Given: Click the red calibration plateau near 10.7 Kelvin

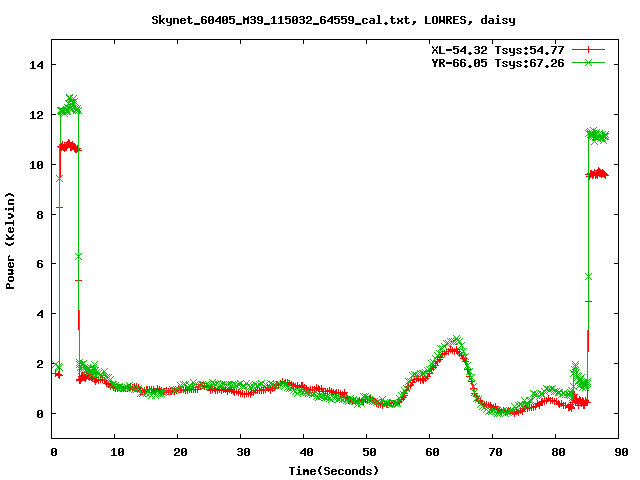Looking at the screenshot, I should pos(69,146).
